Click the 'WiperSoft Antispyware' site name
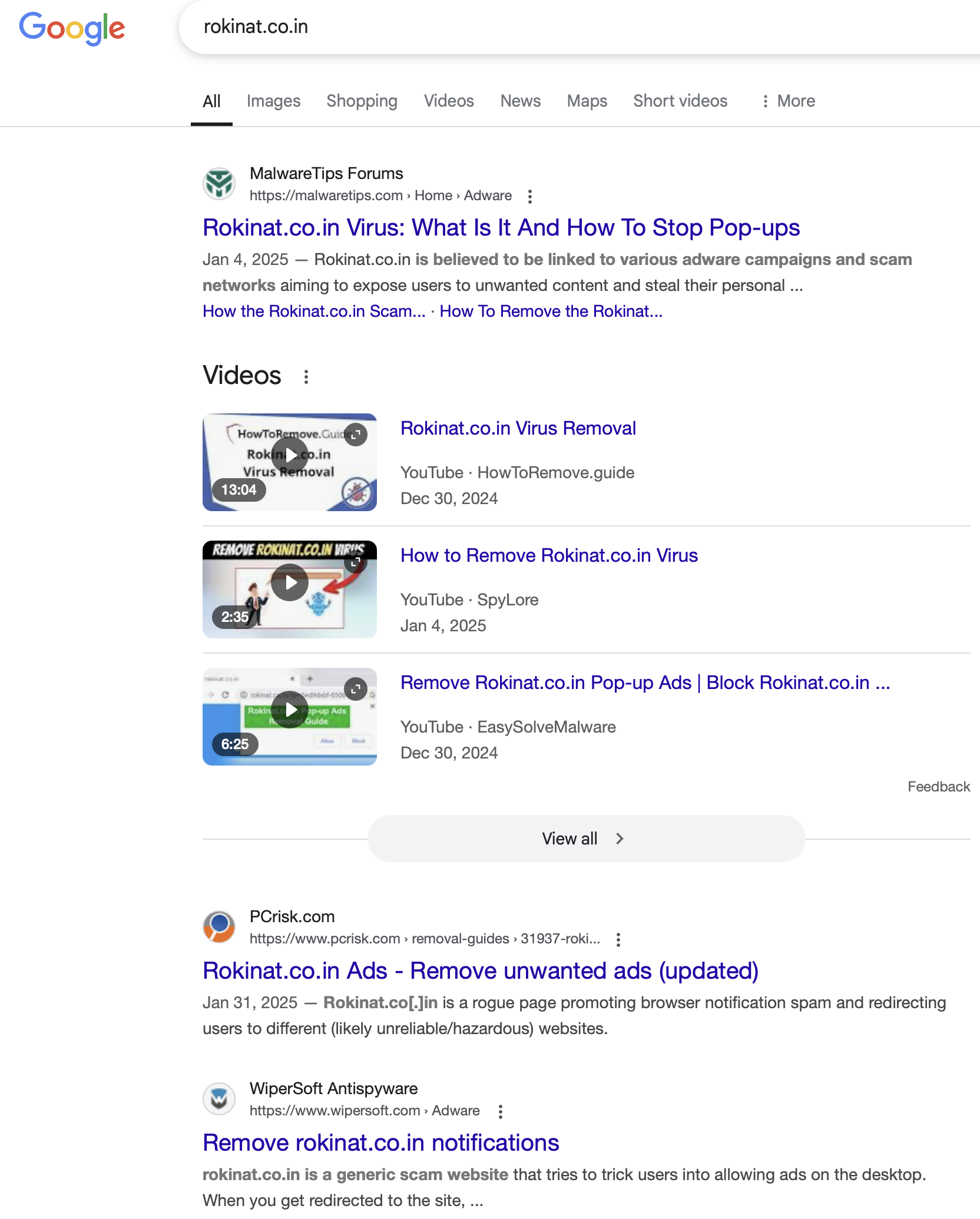The image size is (980, 1219). pos(334,1088)
